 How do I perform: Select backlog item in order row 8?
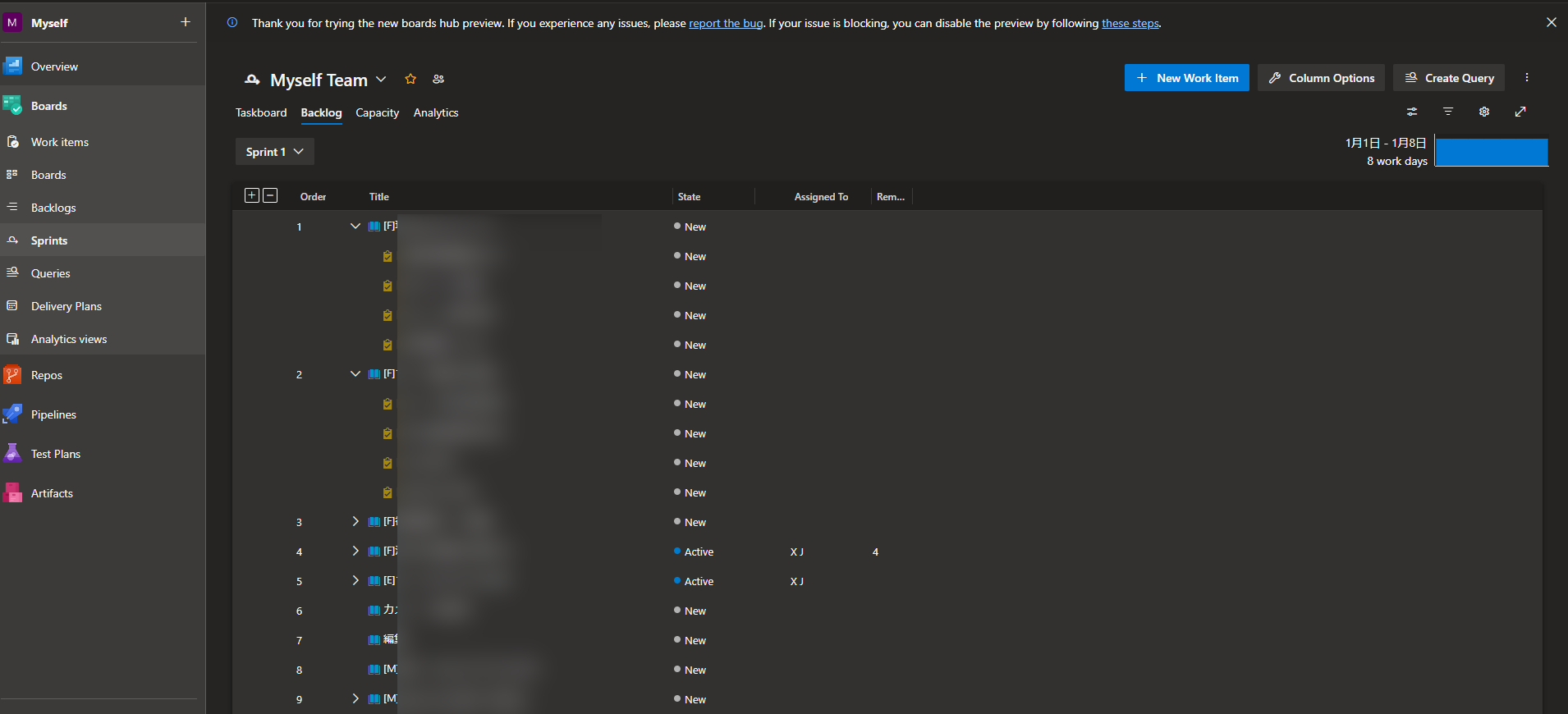887,670
